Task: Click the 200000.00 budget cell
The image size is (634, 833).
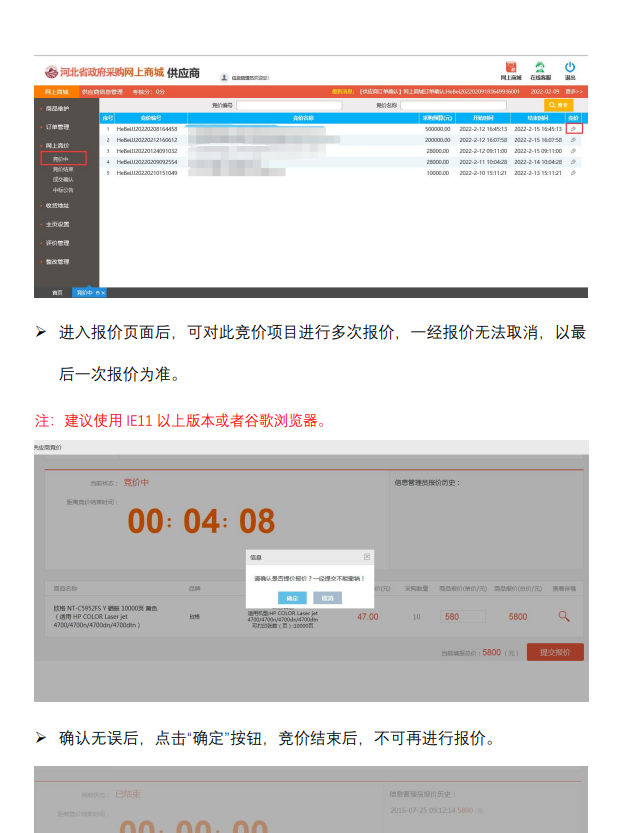Action: [437, 140]
